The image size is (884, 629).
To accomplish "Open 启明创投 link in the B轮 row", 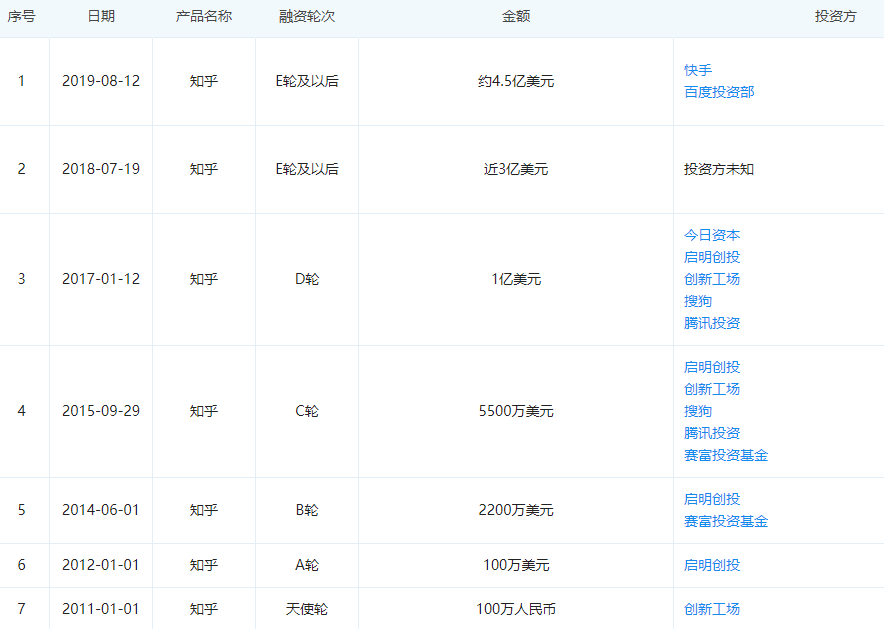I will (712, 499).
